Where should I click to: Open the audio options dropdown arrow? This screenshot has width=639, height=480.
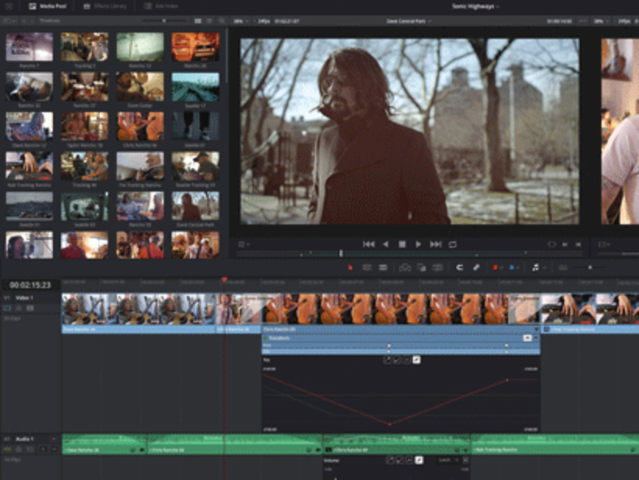pos(544,268)
